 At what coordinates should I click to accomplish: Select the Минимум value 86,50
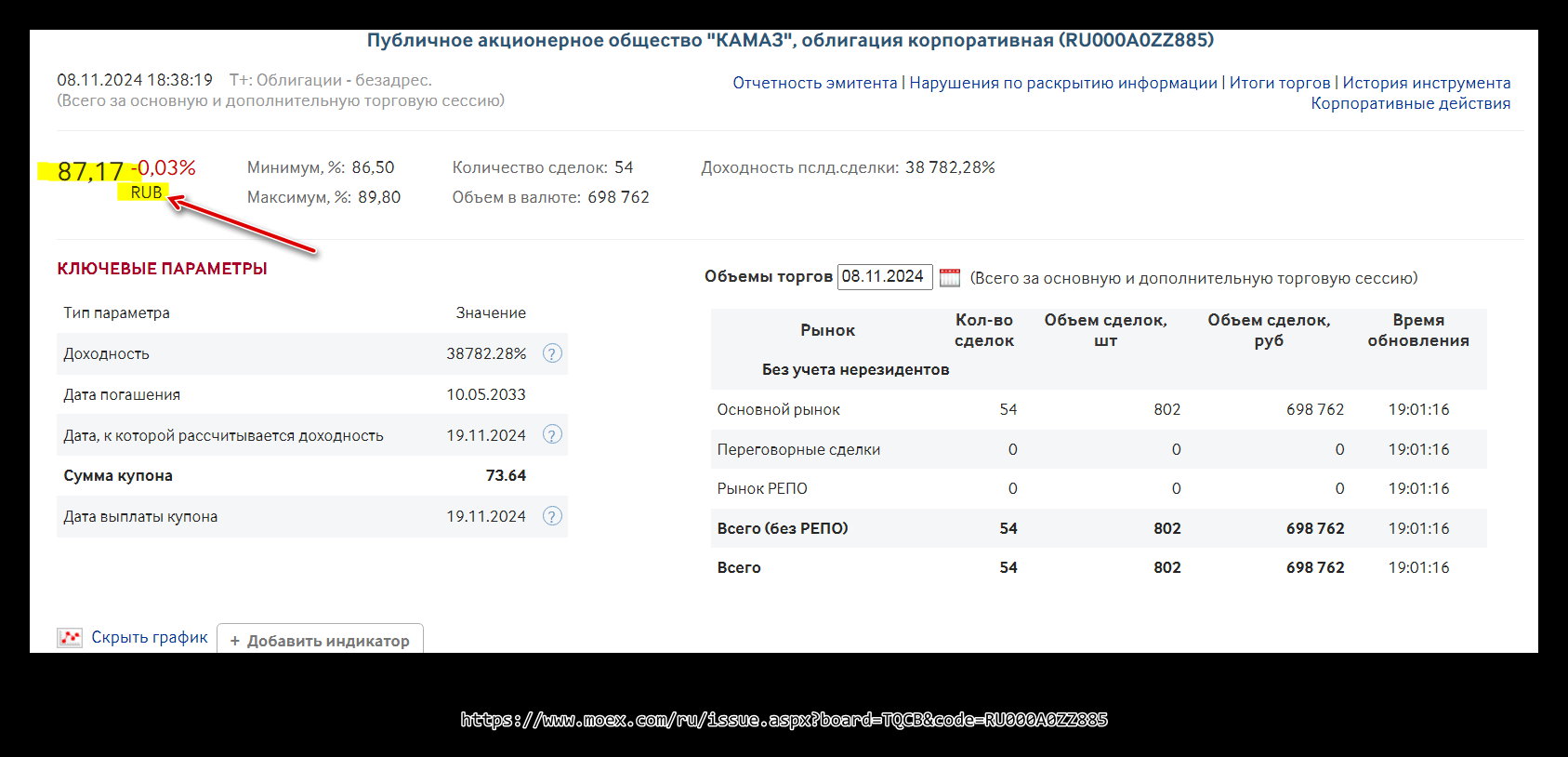pyautogui.click(x=373, y=167)
